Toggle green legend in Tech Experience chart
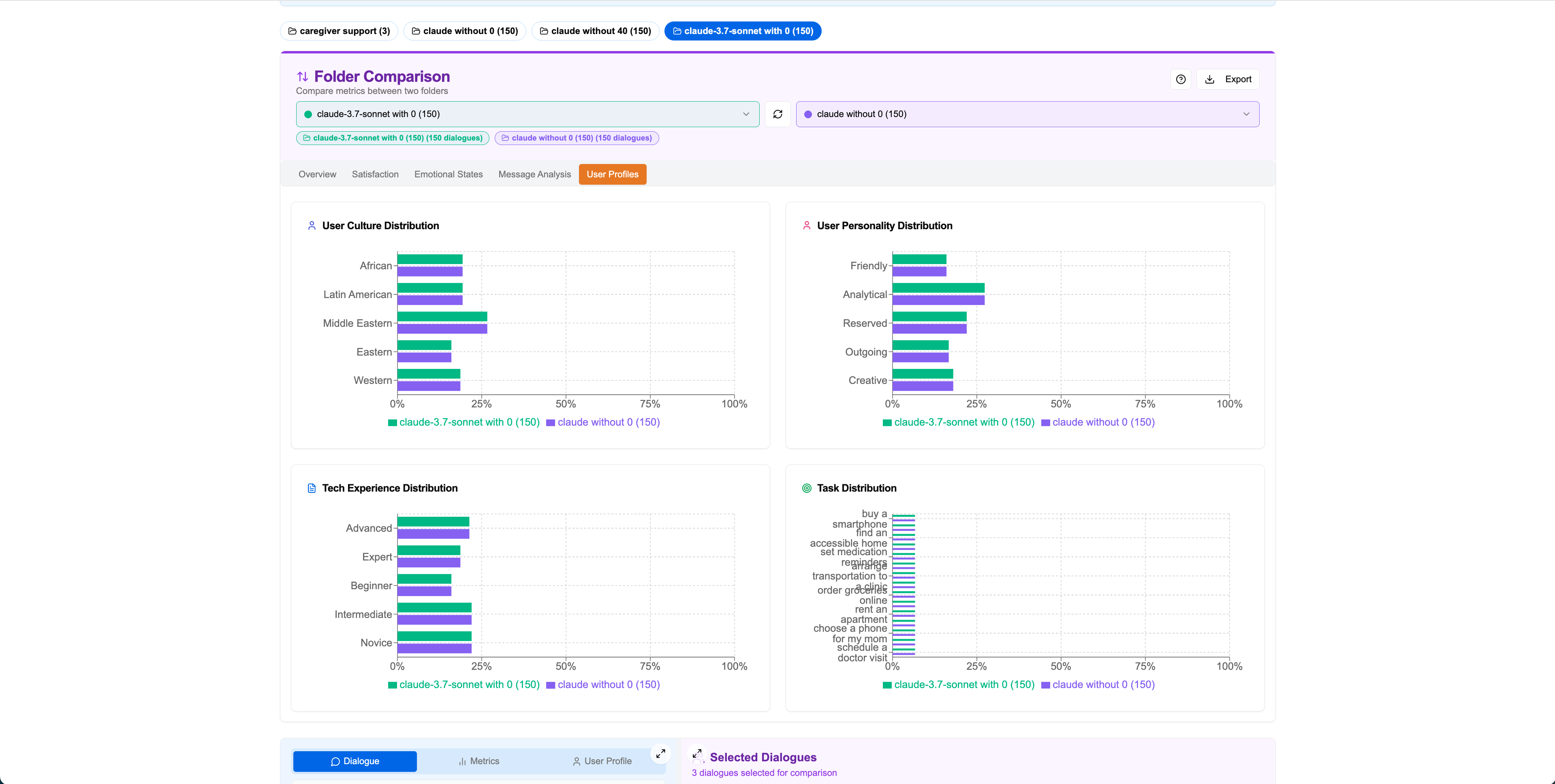The height and width of the screenshot is (784, 1555). [464, 684]
